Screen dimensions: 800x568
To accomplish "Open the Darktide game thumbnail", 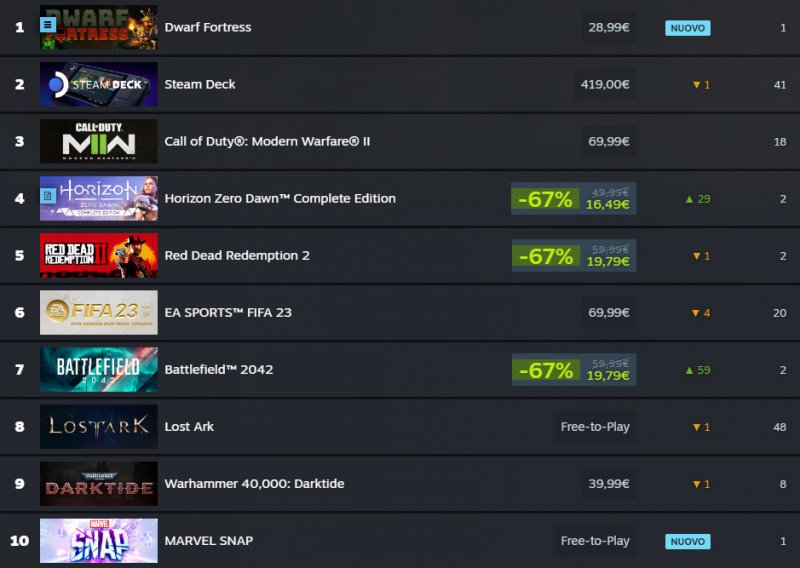I will coord(98,483).
